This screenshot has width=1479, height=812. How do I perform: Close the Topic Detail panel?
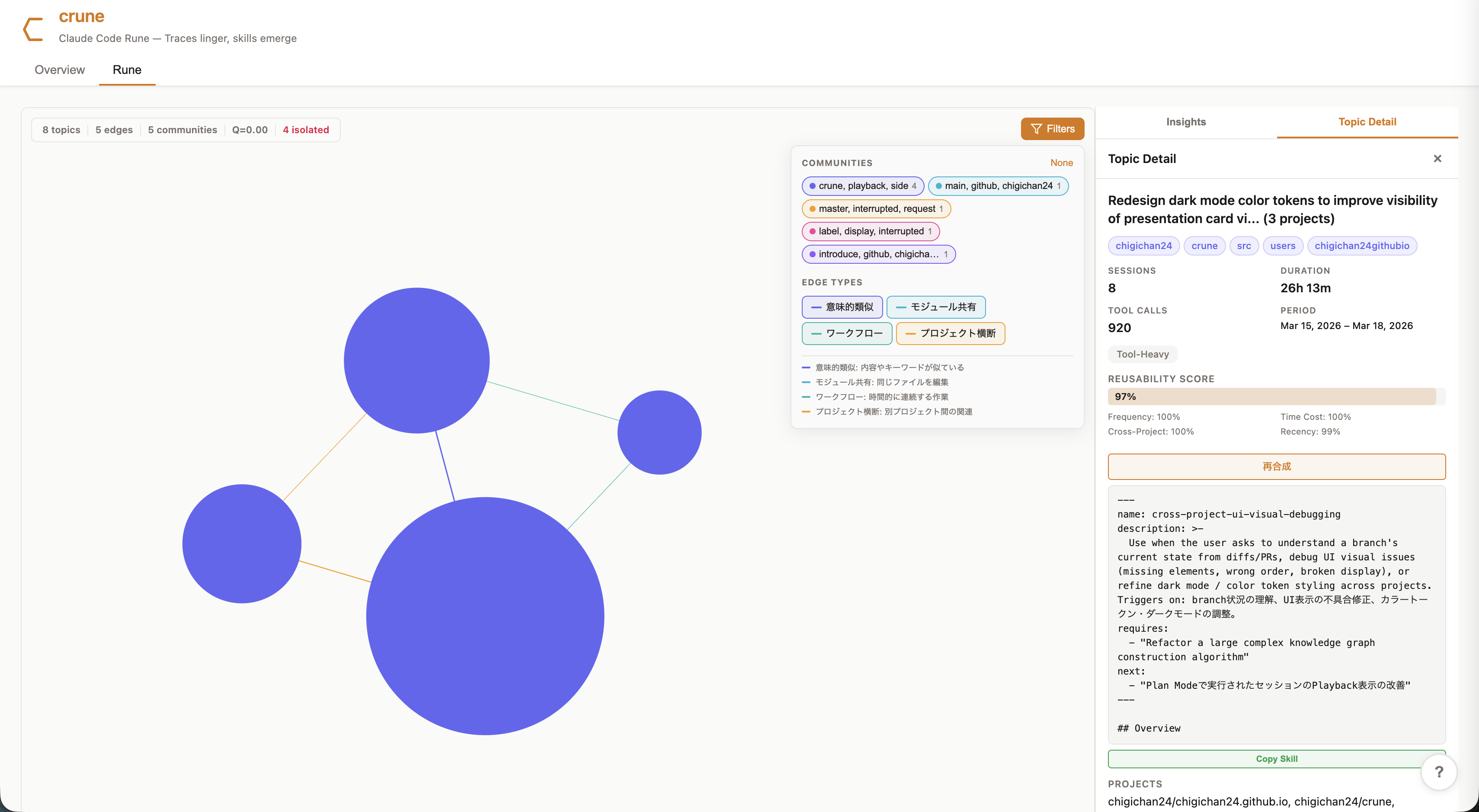[1437, 158]
